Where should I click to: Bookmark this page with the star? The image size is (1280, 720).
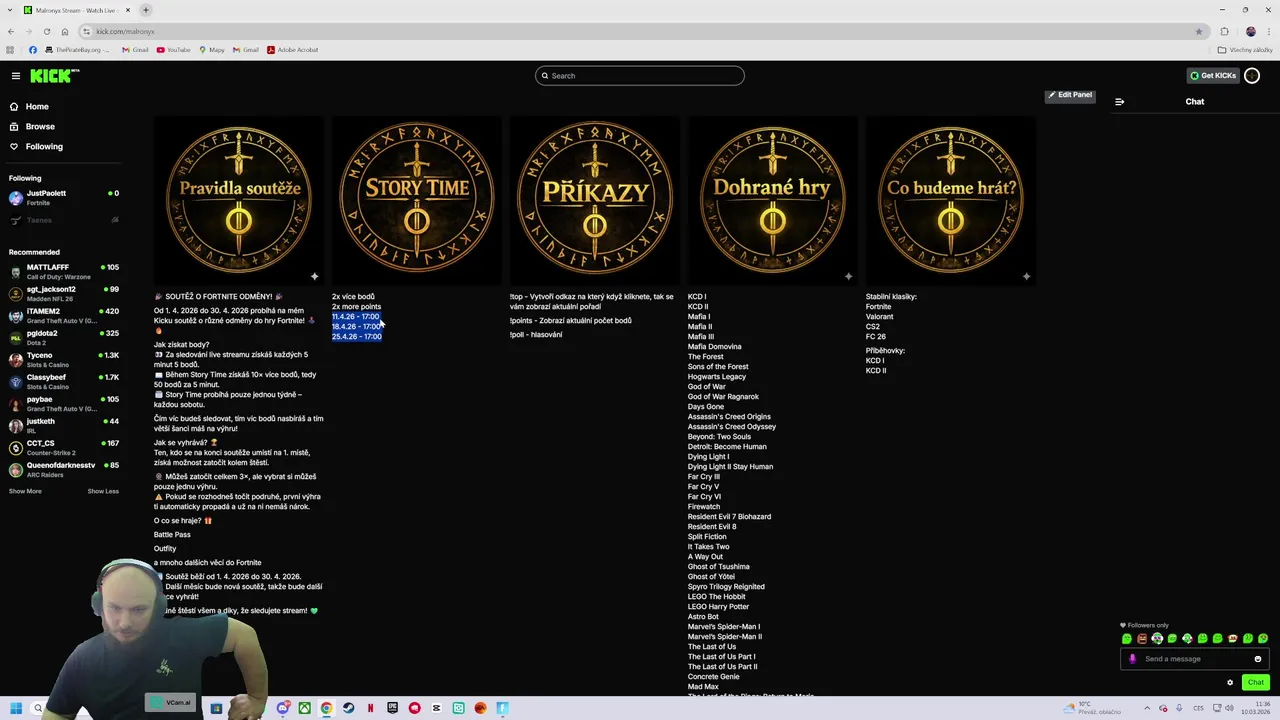(x=1199, y=31)
